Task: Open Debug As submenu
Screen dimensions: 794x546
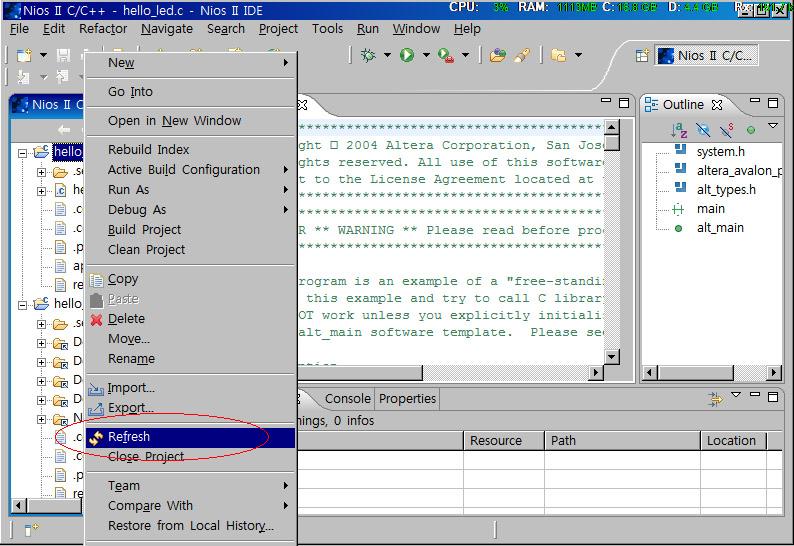Action: 190,210
